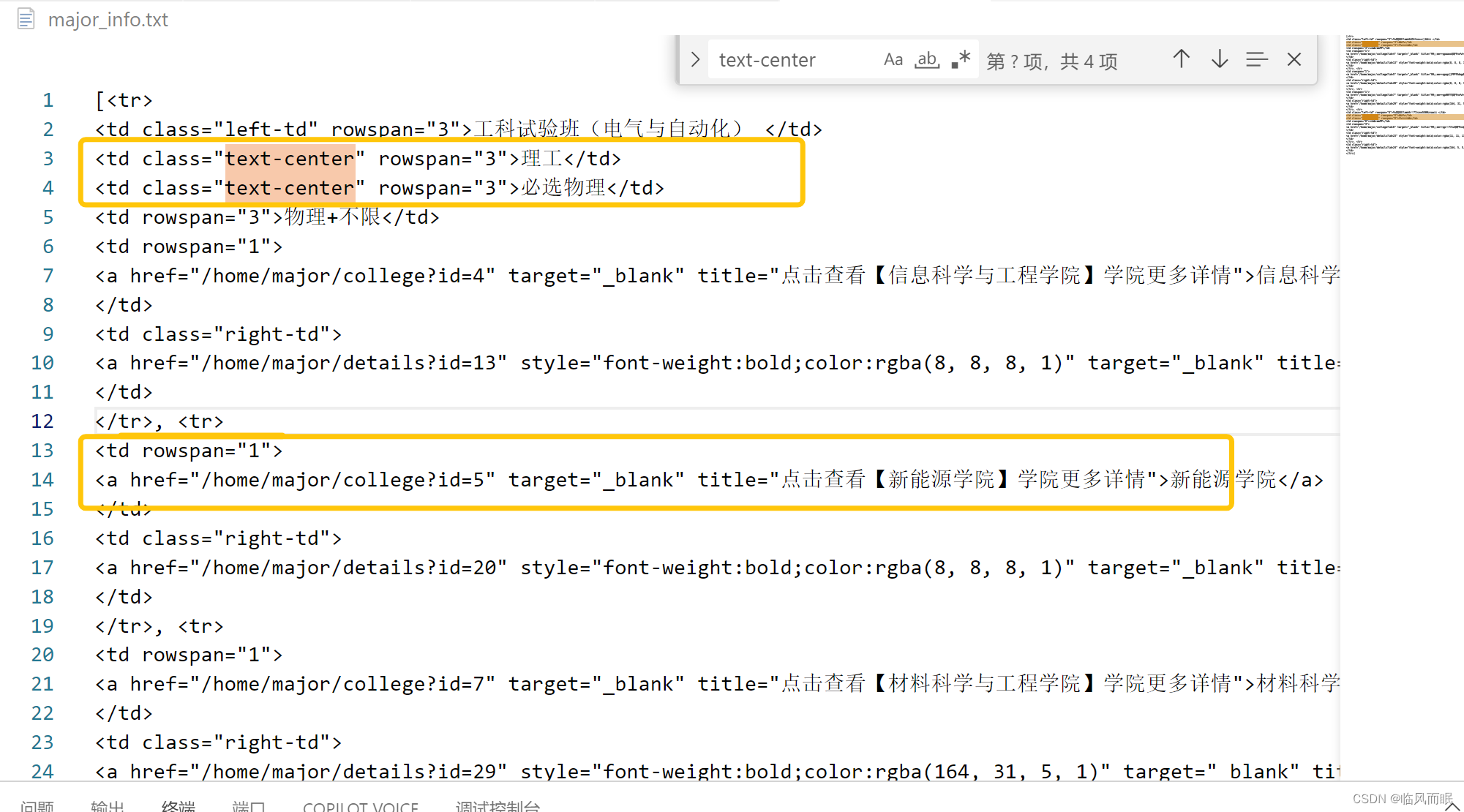Click line number 24 in gutter
The image size is (1464, 812).
pyautogui.click(x=42, y=772)
